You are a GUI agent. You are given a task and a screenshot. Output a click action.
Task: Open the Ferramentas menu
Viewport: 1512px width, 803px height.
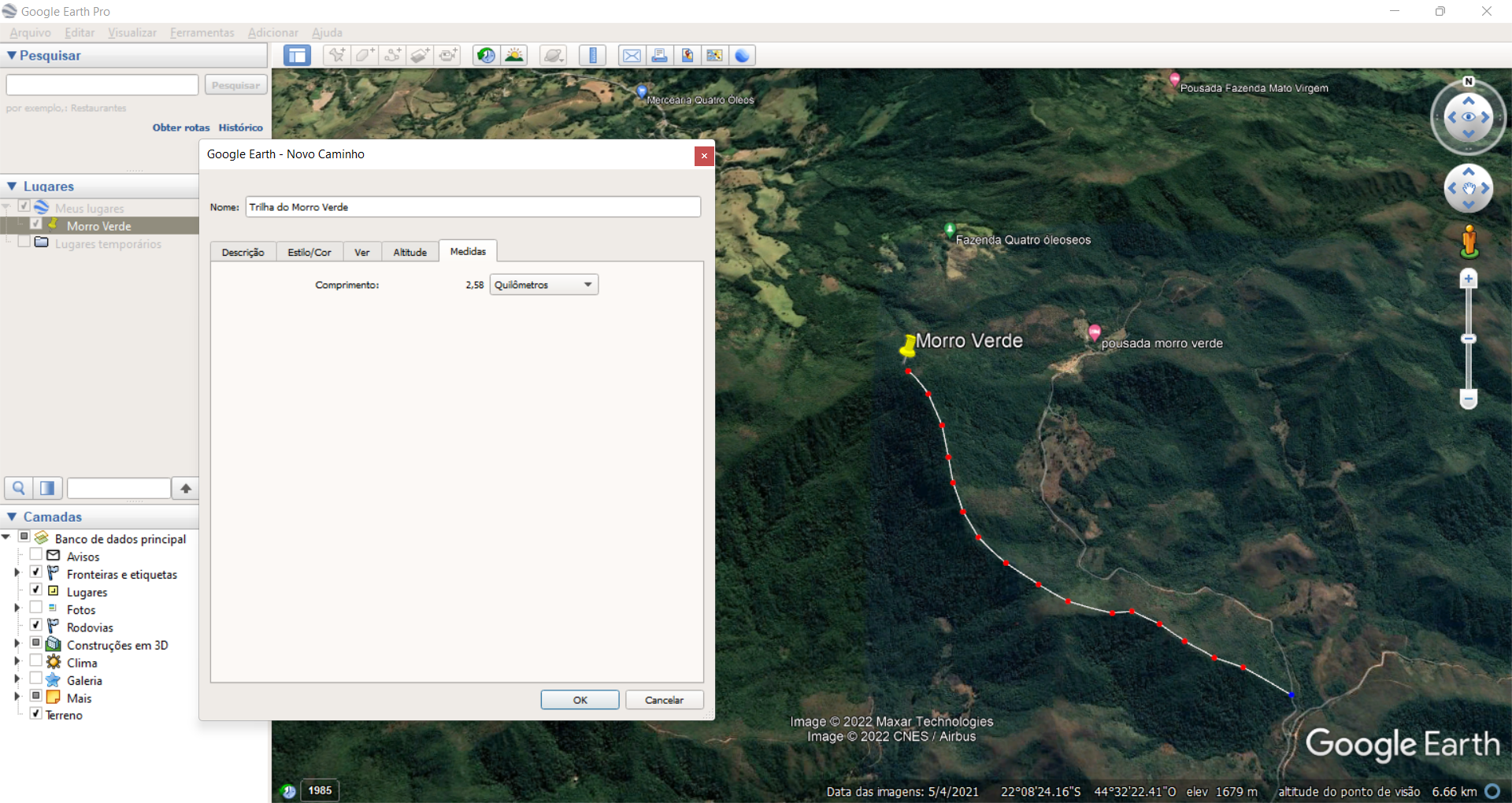pyautogui.click(x=202, y=32)
